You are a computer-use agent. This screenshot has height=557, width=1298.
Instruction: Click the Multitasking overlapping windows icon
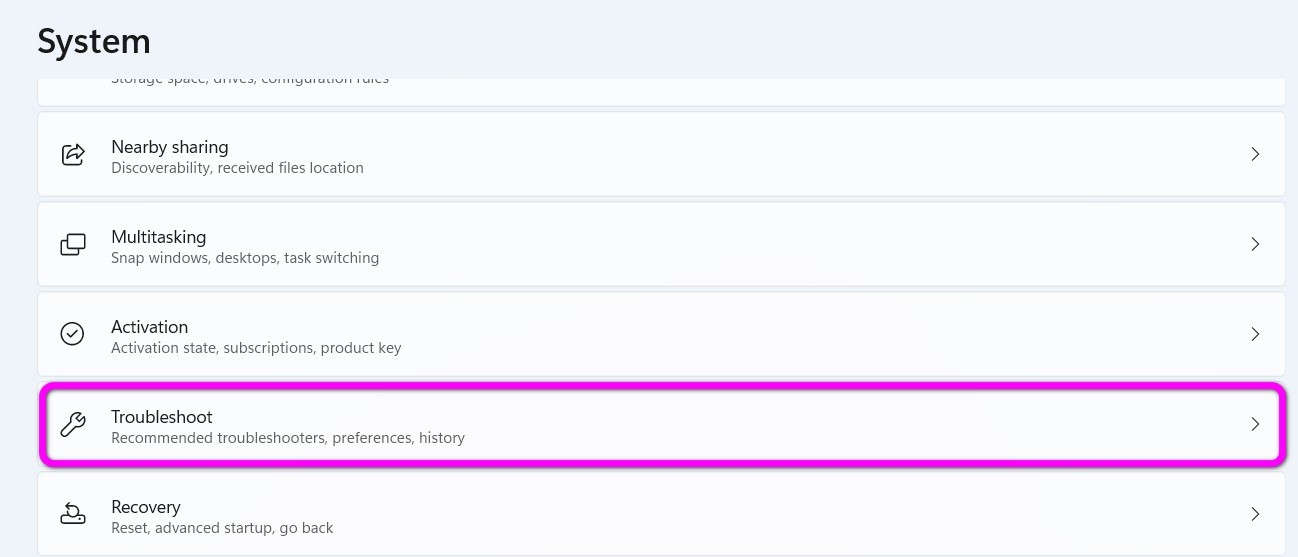tap(73, 245)
